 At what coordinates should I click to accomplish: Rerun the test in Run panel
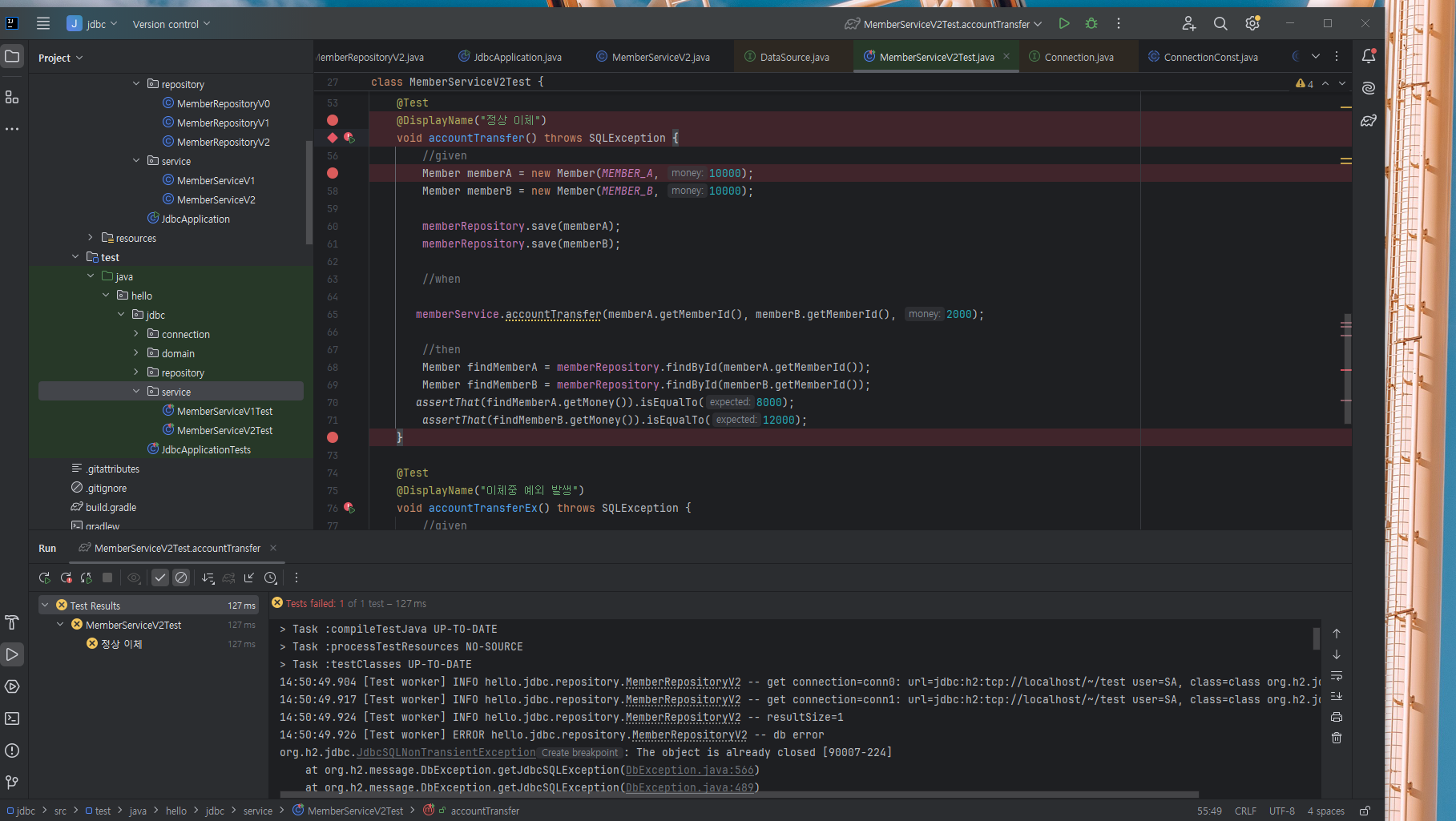click(x=45, y=578)
